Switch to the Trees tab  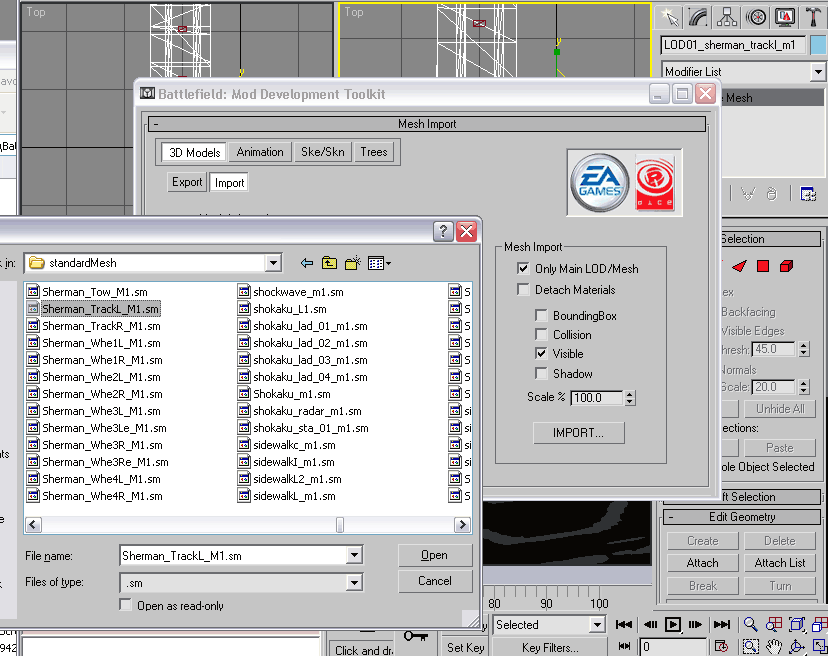coord(374,152)
